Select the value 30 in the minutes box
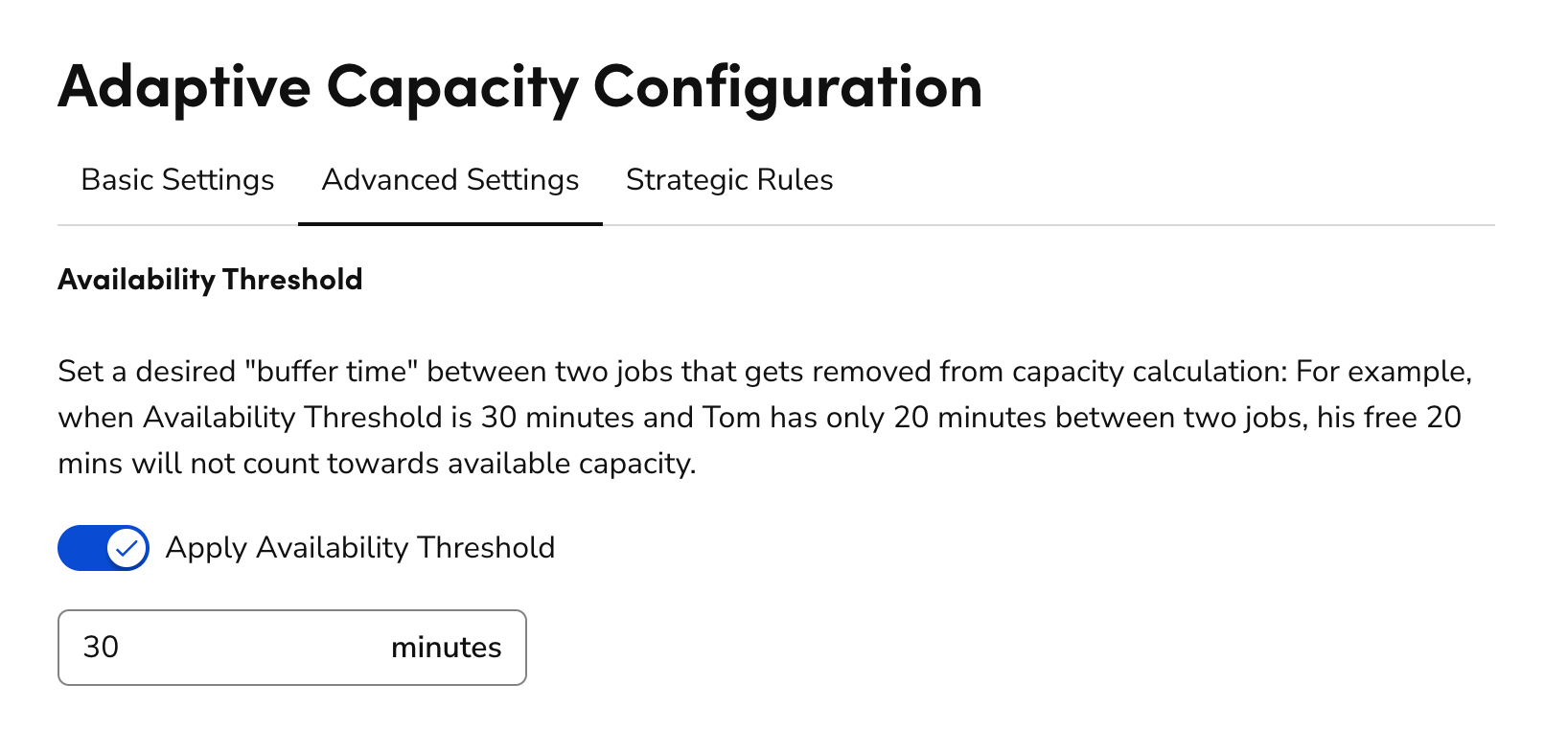This screenshot has height=730, width=1568. coord(101,648)
